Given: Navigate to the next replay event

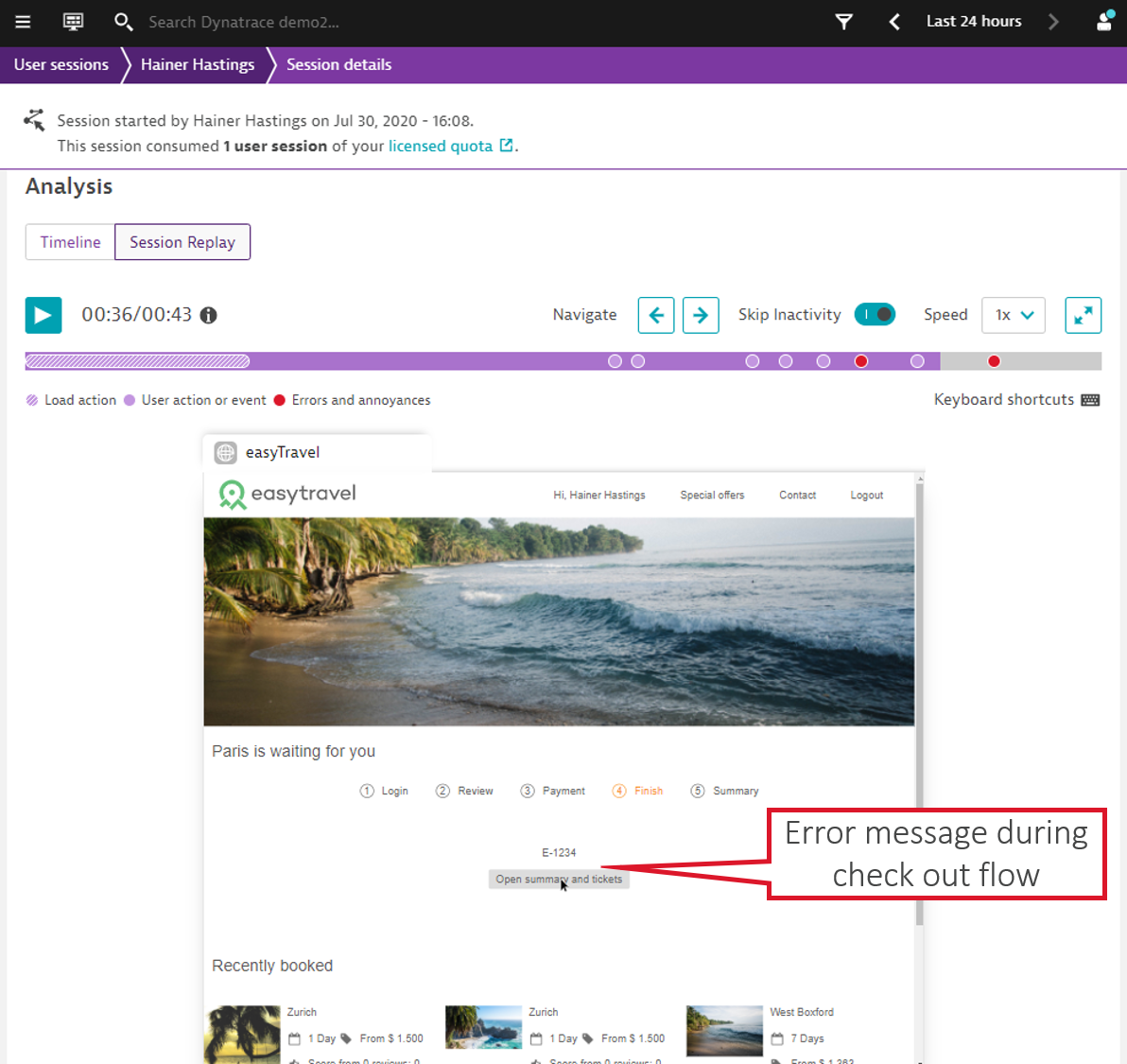Looking at the screenshot, I should coord(701,315).
